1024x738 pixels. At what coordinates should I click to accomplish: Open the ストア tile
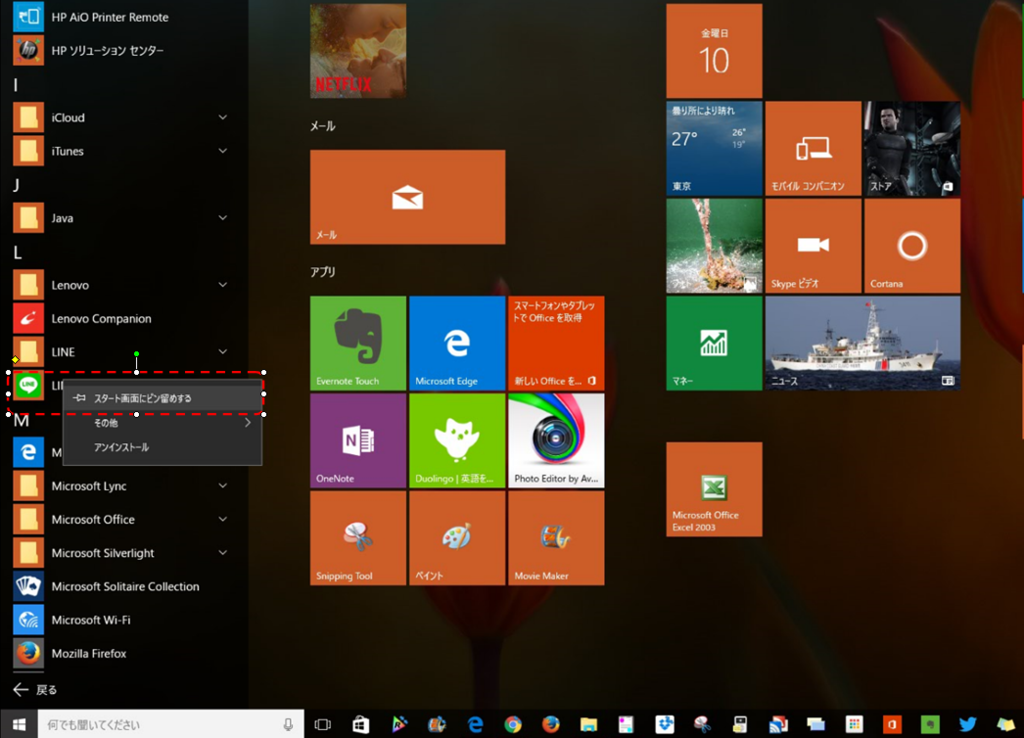click(912, 148)
